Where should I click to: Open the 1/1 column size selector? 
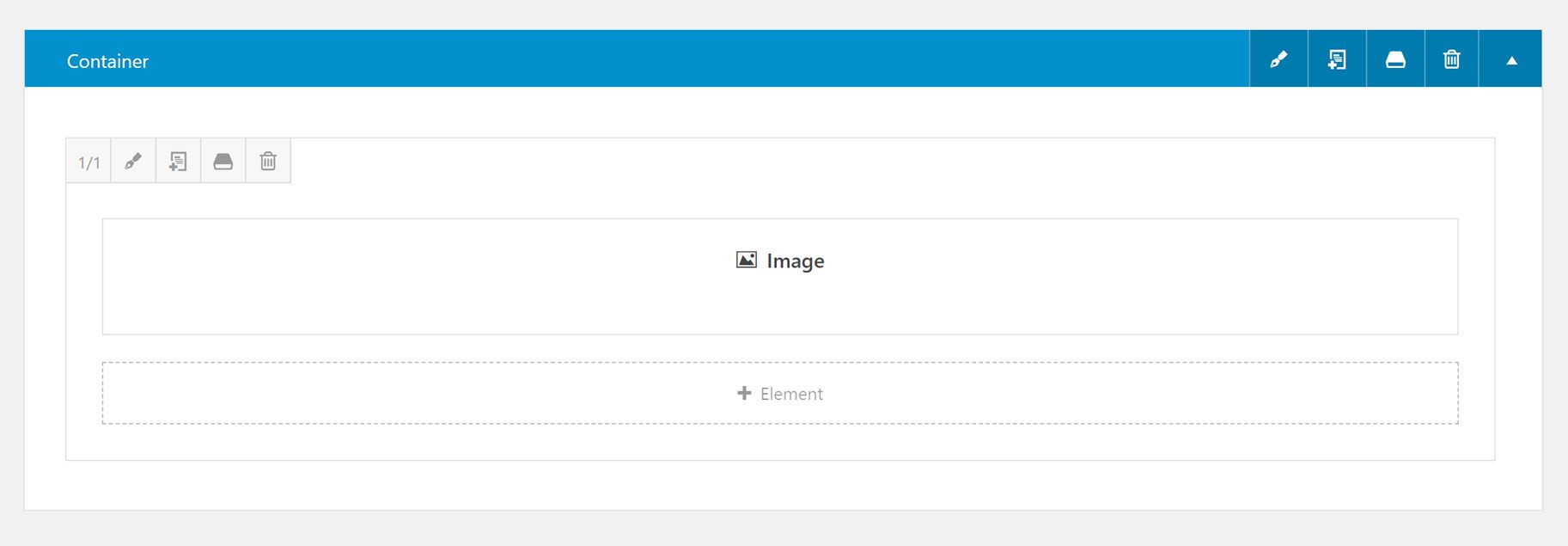click(88, 162)
